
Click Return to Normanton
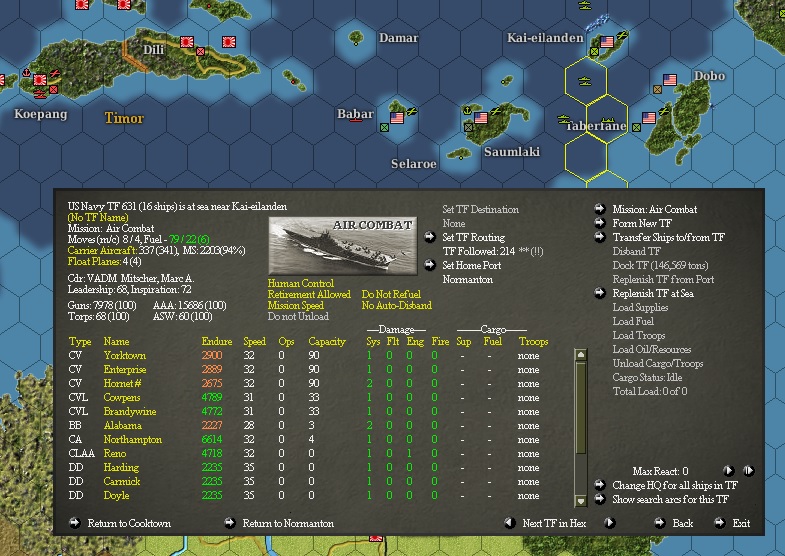tap(288, 523)
